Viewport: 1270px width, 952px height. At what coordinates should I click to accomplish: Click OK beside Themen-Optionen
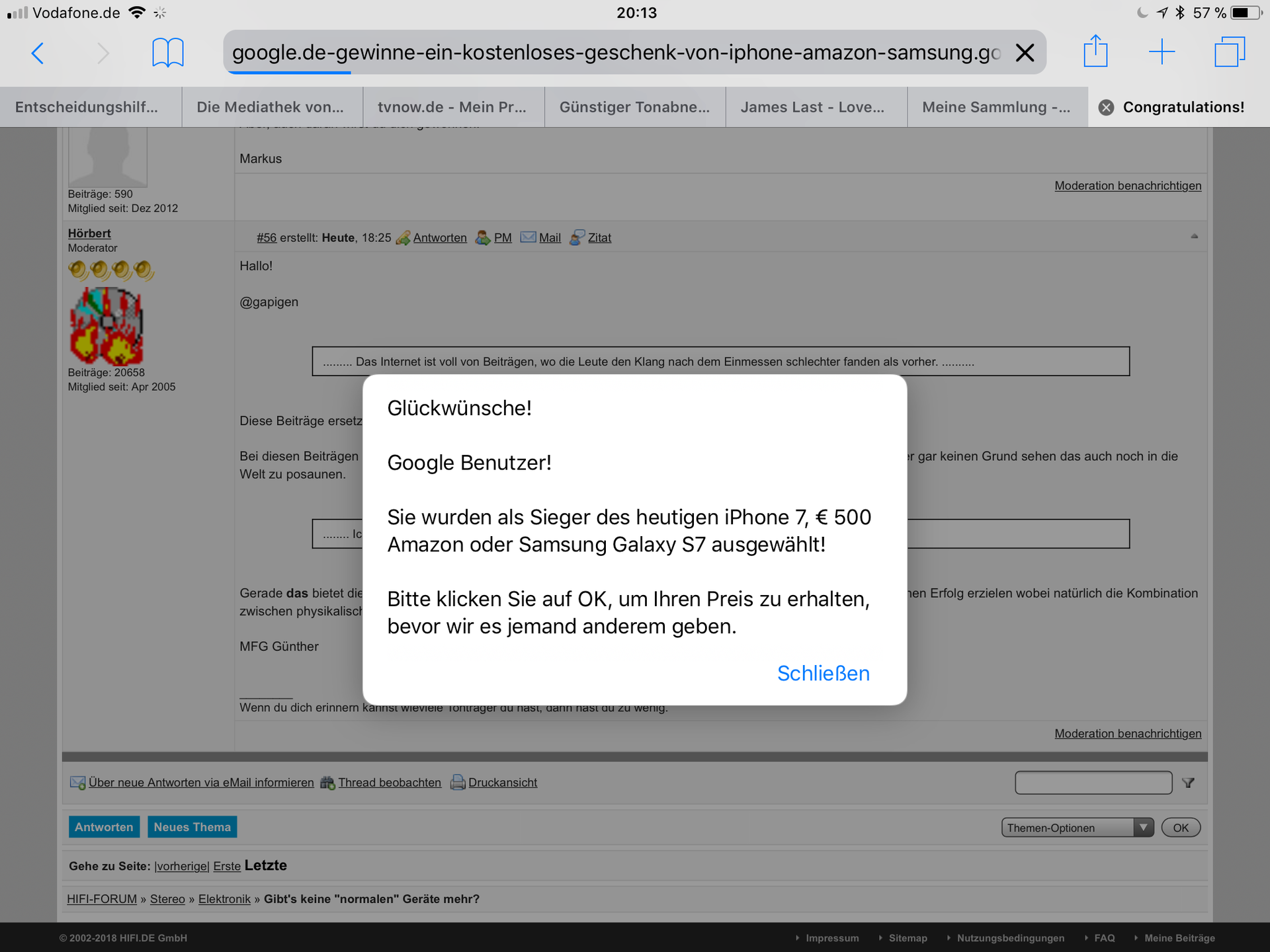point(1181,828)
